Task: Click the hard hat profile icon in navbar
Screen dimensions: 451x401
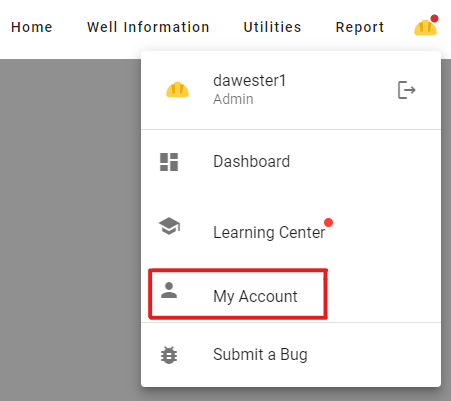Action: click(x=425, y=28)
